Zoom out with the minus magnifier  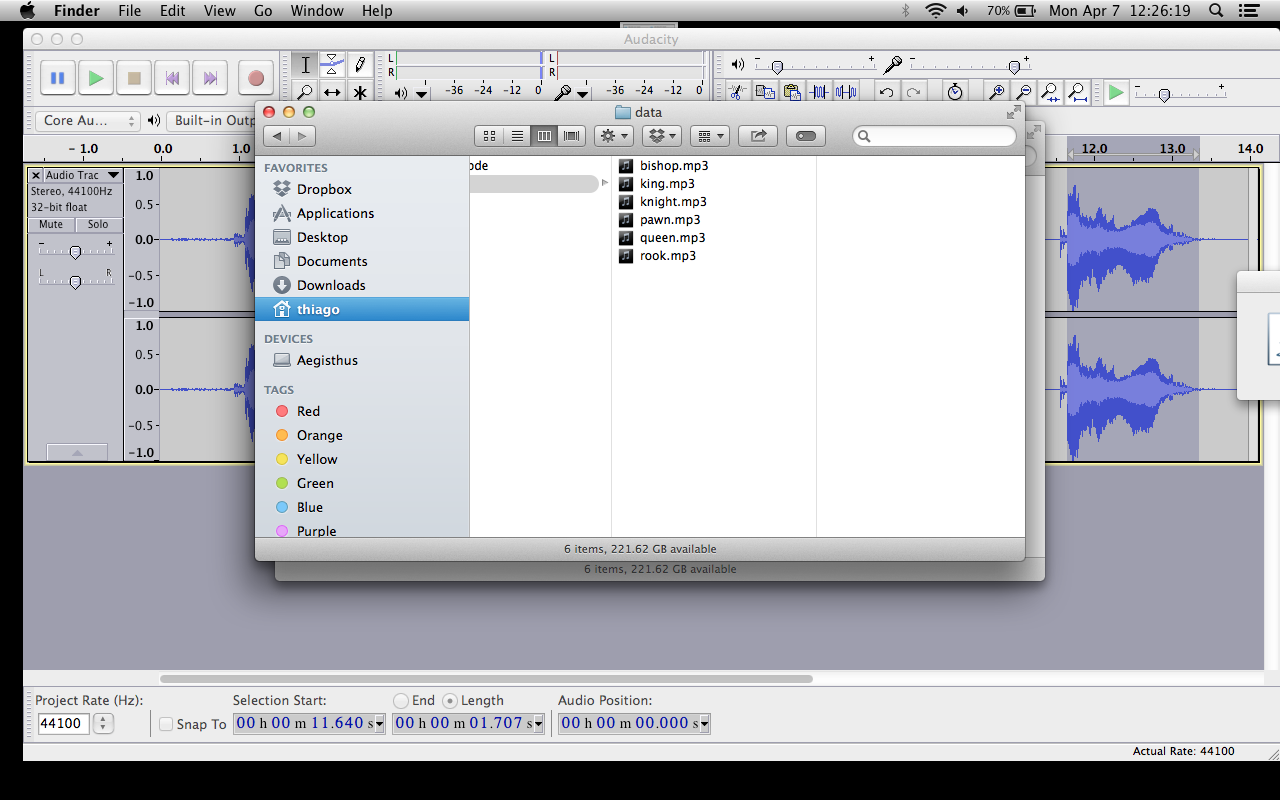(1023, 92)
